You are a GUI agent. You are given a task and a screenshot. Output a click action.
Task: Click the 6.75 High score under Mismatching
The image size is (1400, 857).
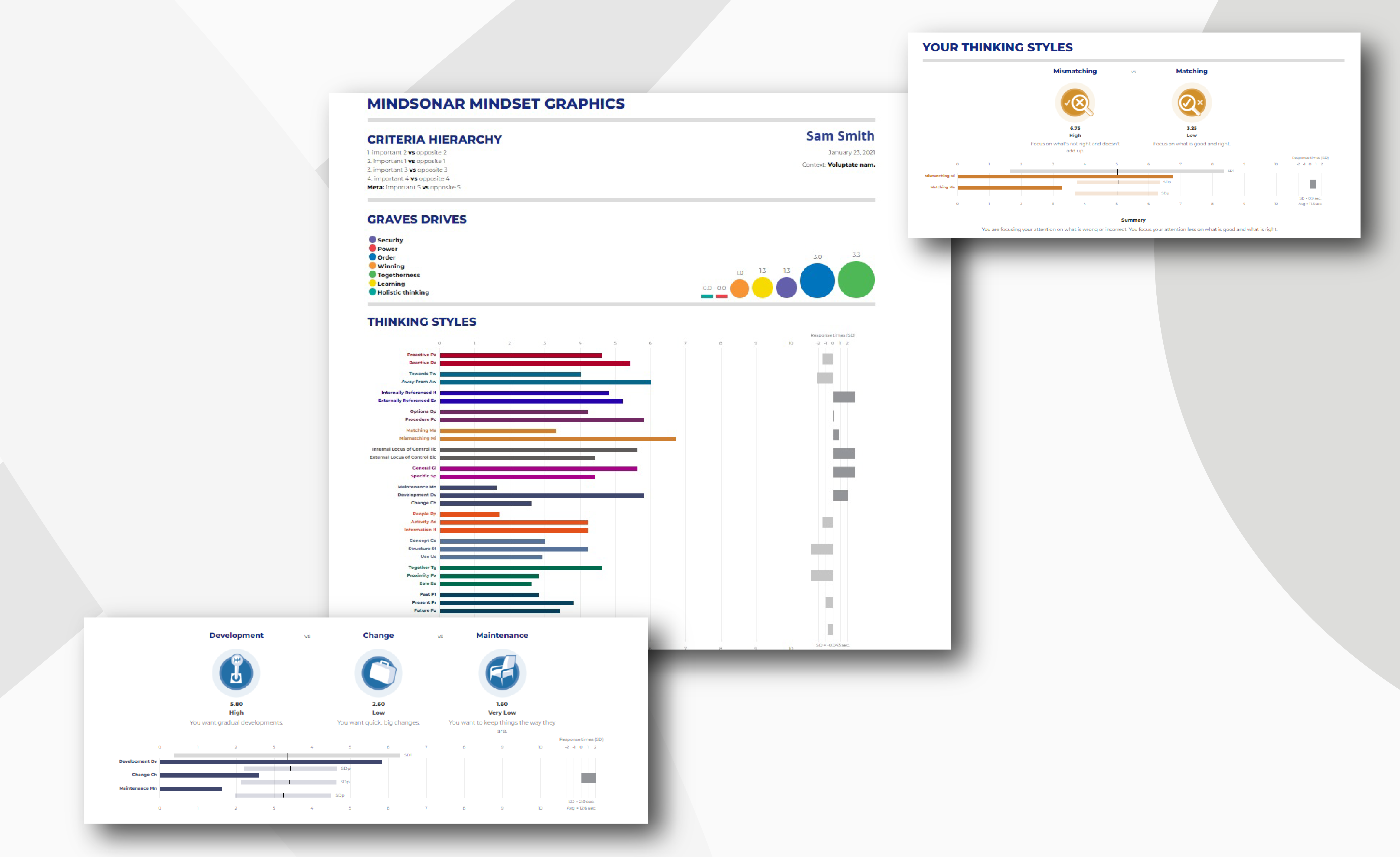[x=1075, y=132]
